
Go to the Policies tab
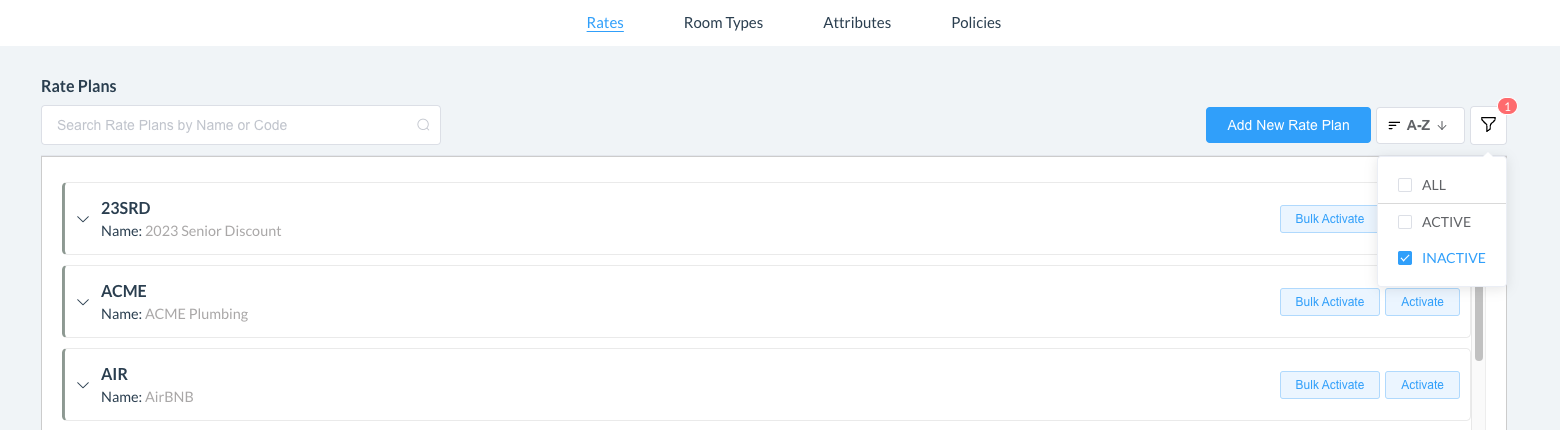pyautogui.click(x=975, y=22)
